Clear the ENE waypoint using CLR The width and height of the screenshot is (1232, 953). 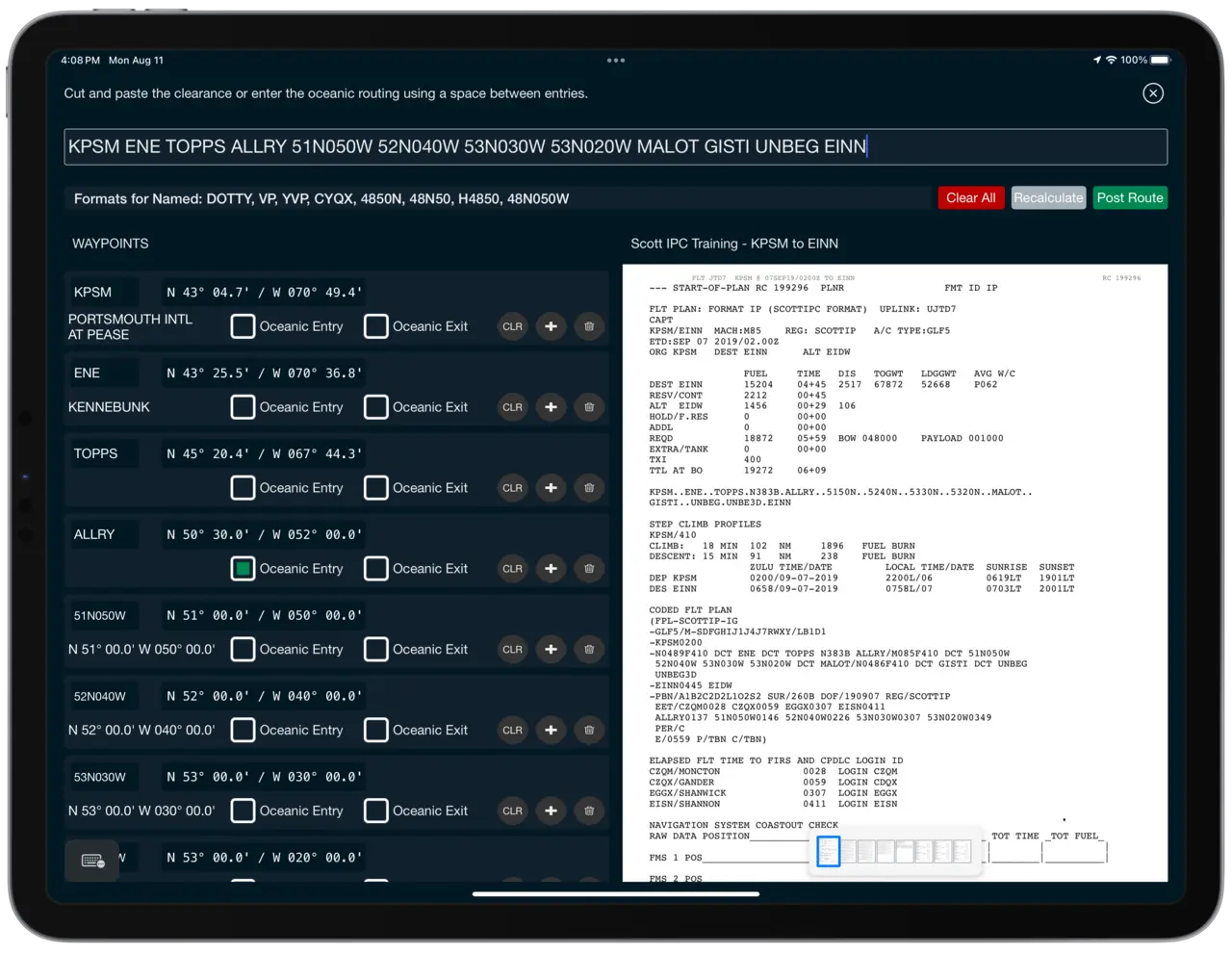pyautogui.click(x=512, y=407)
